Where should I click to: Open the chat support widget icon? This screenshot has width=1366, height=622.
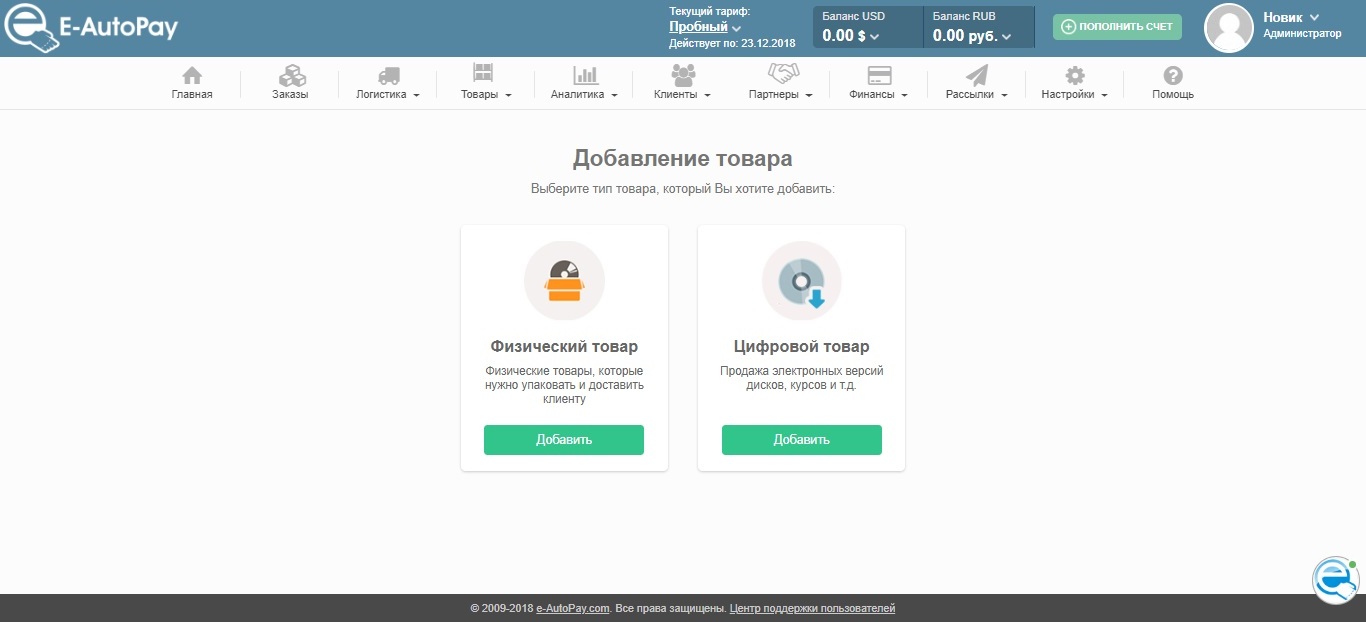1335,580
